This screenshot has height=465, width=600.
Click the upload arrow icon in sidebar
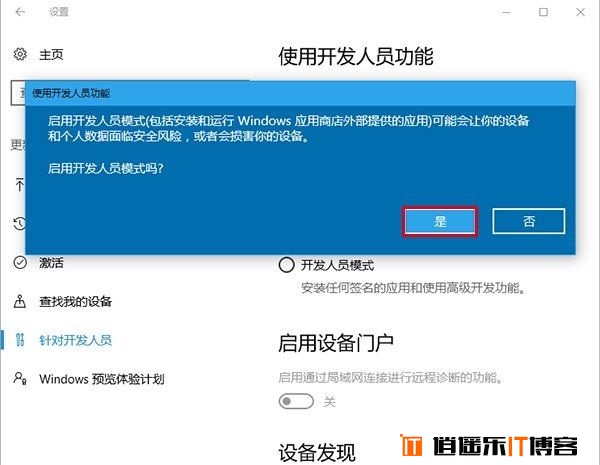click(x=20, y=184)
